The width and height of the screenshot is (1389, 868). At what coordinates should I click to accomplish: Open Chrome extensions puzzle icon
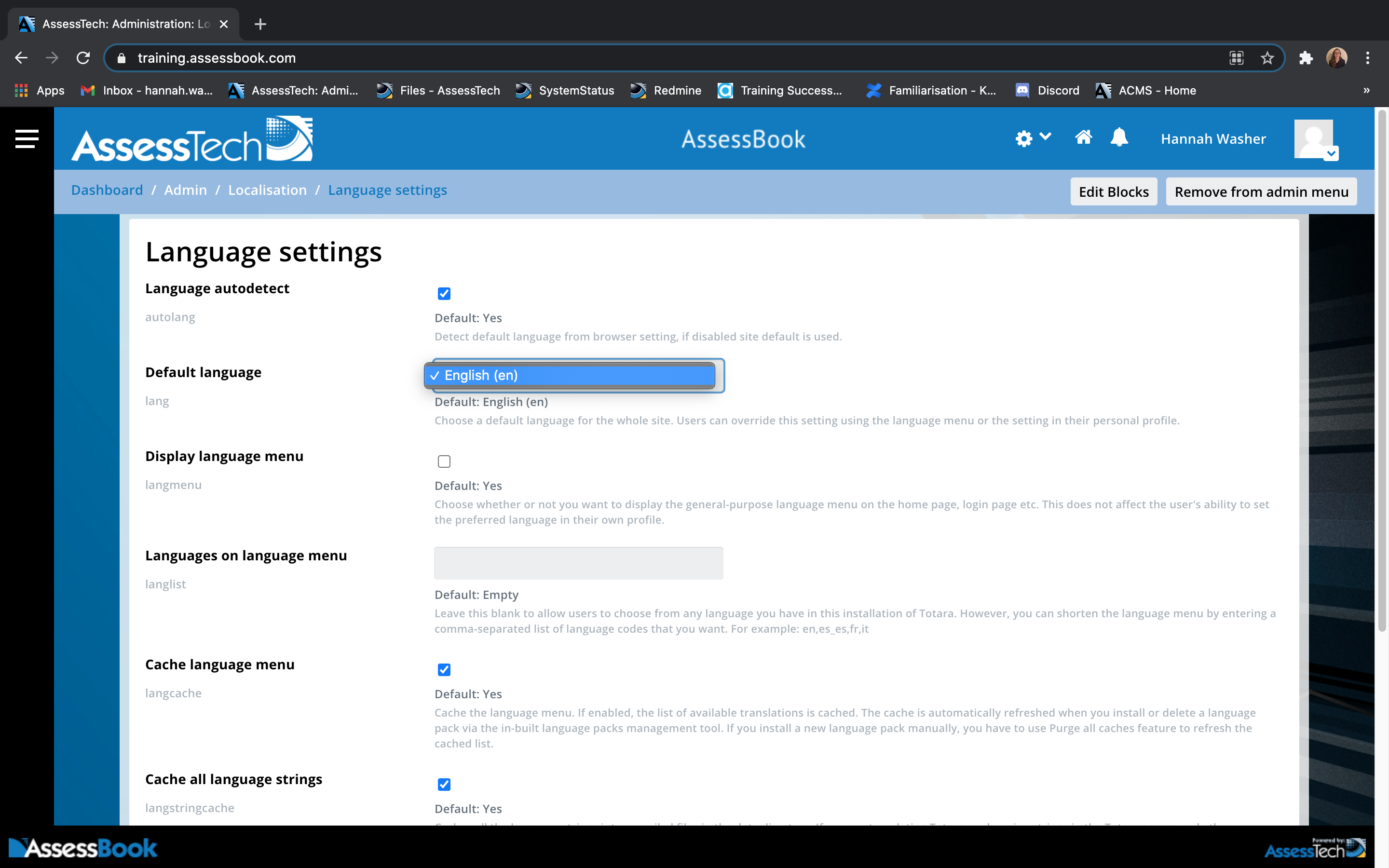point(1306,58)
